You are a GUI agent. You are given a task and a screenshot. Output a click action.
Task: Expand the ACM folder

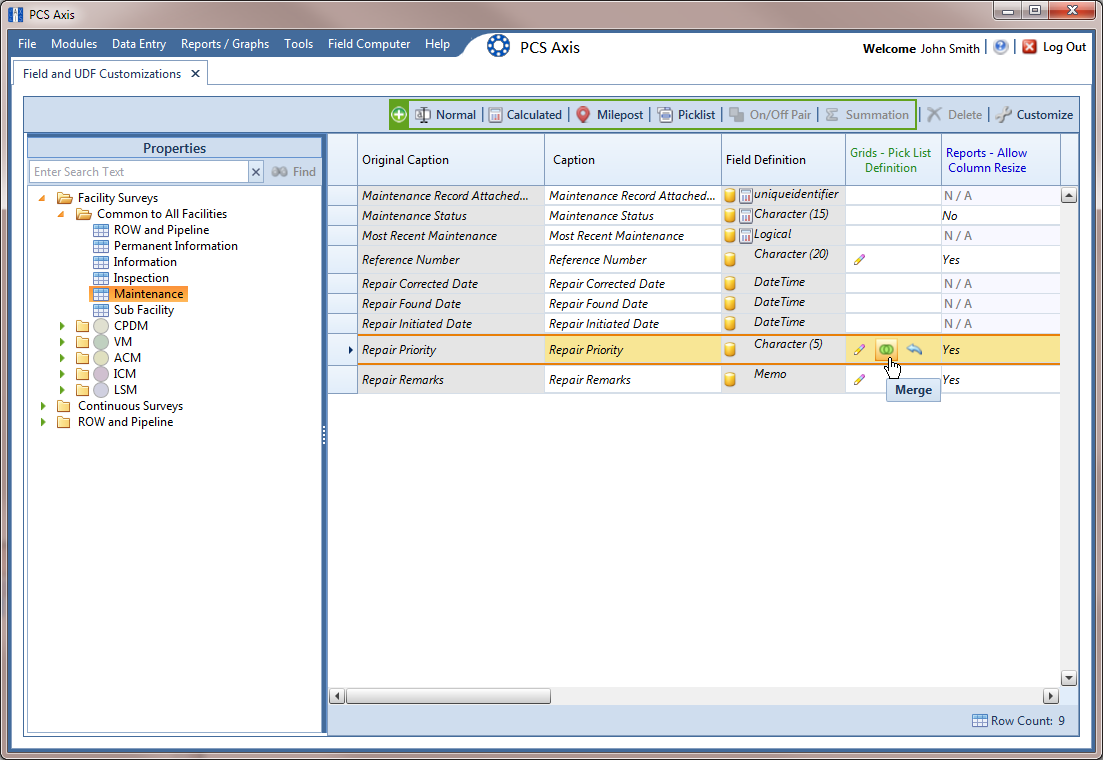[x=62, y=358]
